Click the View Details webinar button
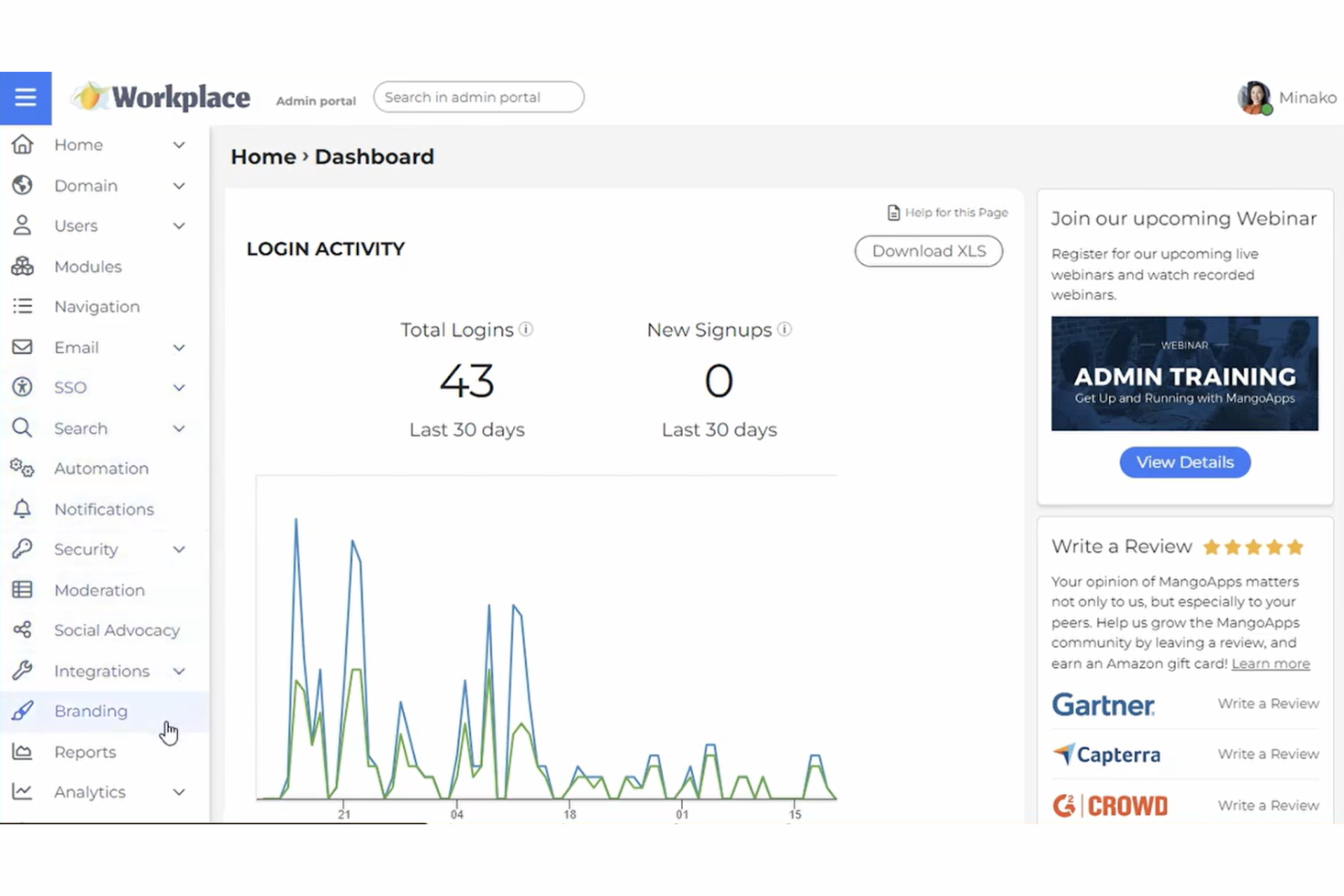Image resolution: width=1344 pixels, height=896 pixels. click(x=1184, y=462)
